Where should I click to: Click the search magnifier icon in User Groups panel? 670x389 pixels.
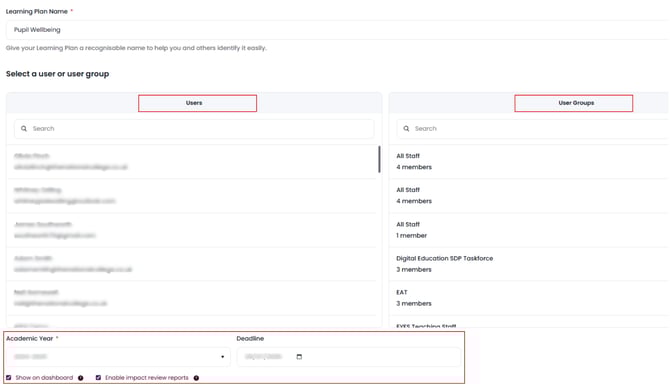(406, 129)
